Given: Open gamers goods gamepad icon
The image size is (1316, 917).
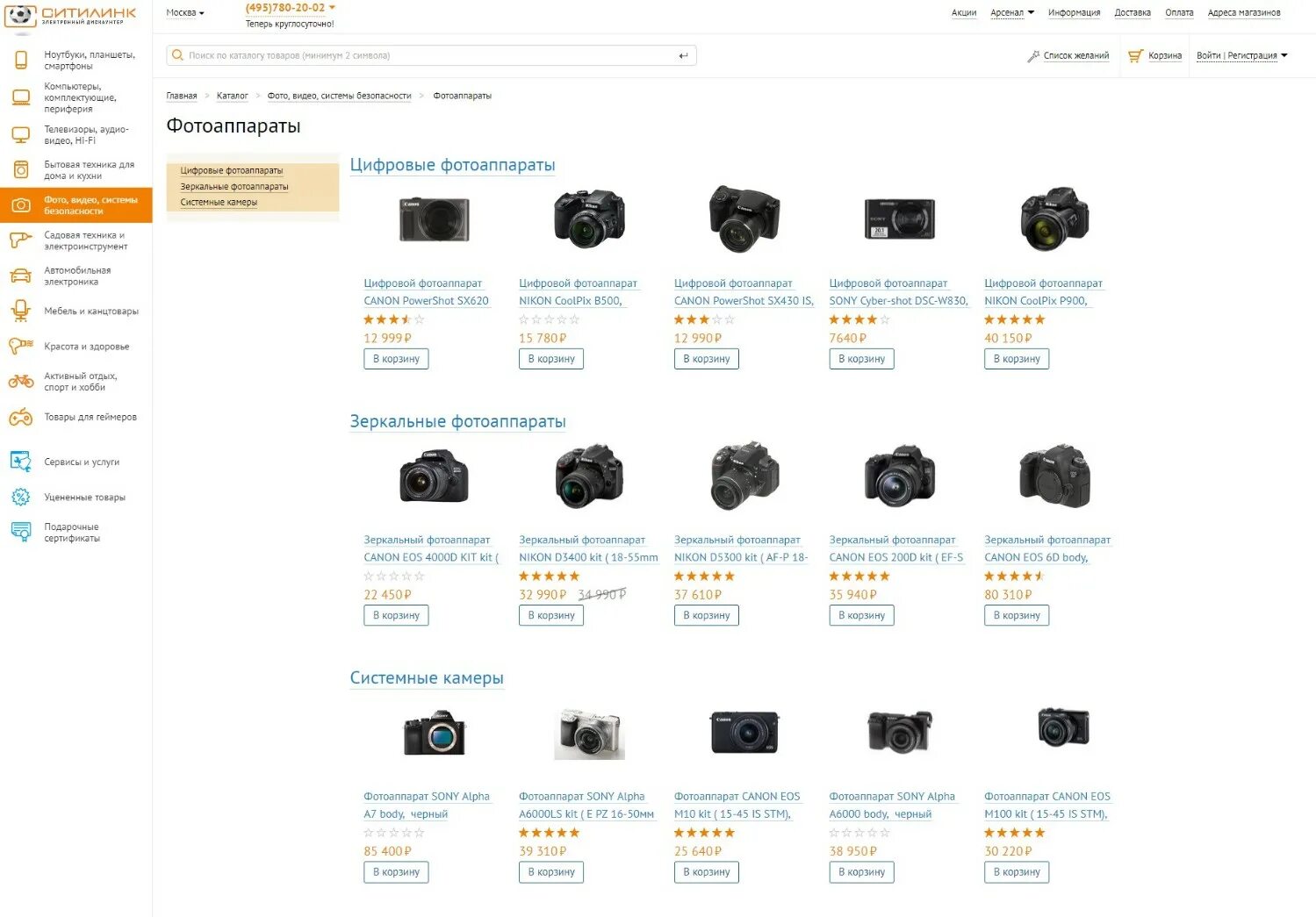Looking at the screenshot, I should (x=21, y=418).
